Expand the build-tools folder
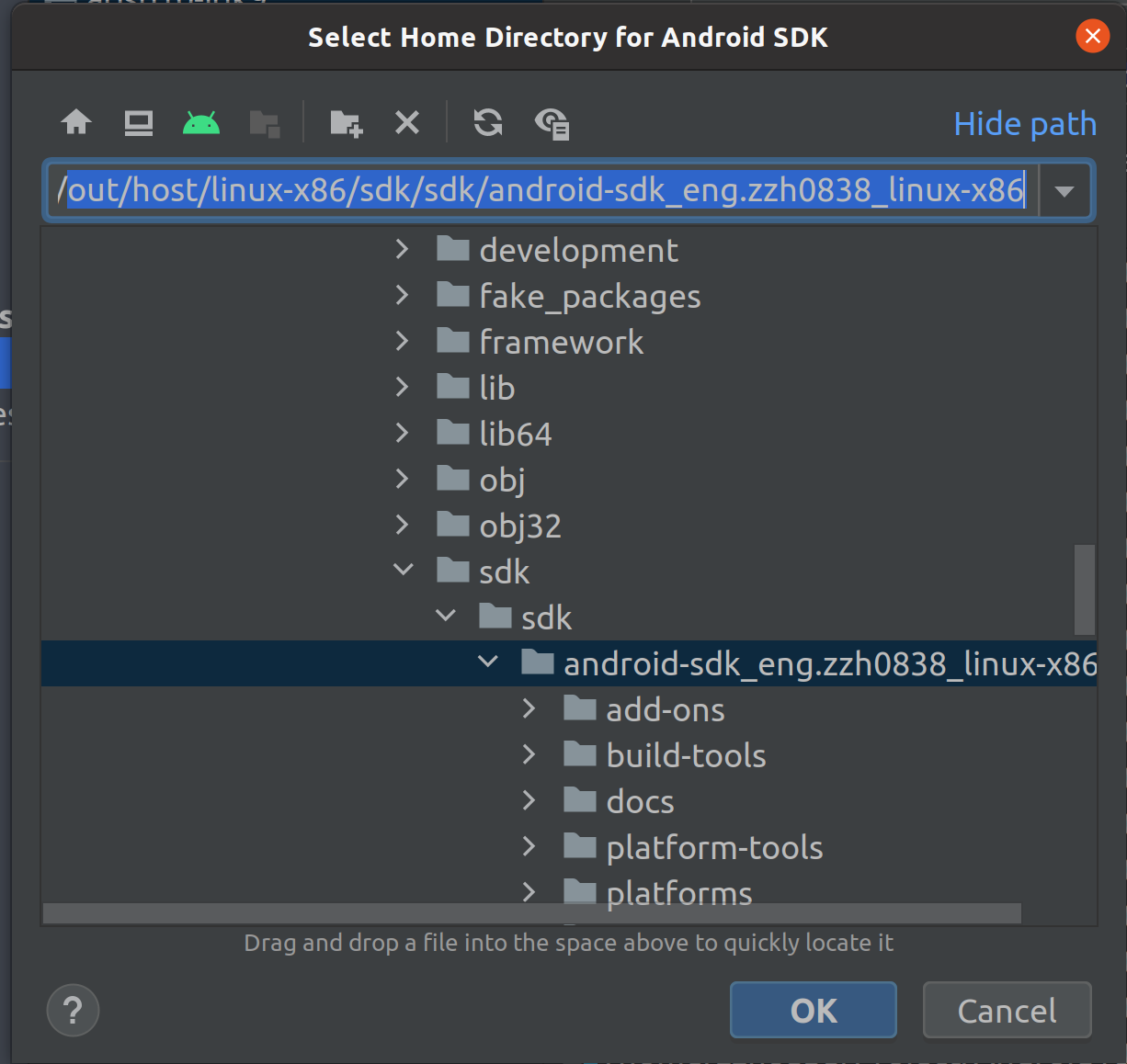 529,754
